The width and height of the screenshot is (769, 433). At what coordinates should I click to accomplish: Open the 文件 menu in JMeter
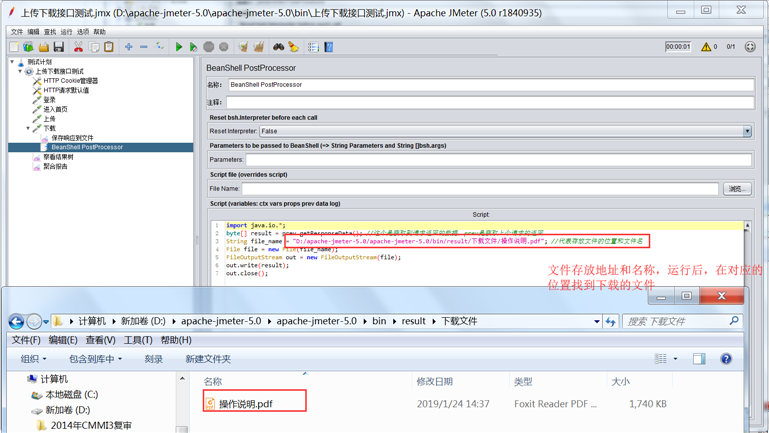point(17,32)
